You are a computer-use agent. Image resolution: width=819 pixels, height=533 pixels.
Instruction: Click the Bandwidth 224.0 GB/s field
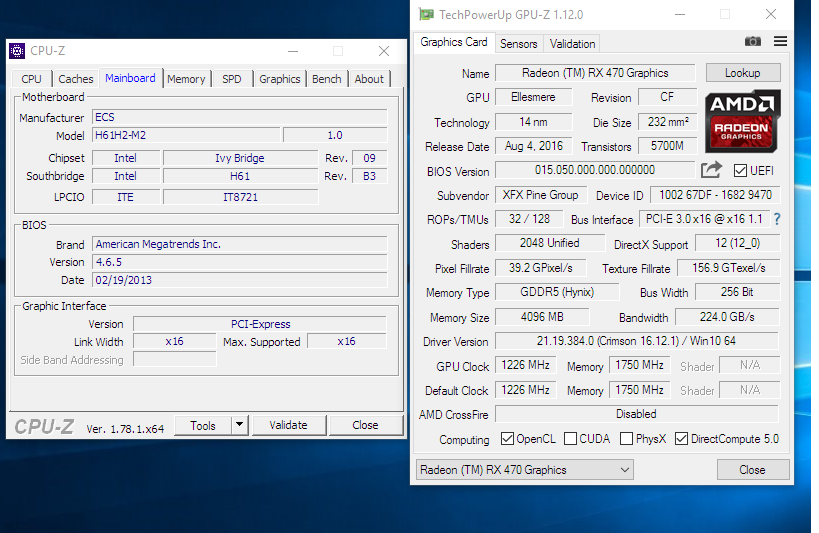pos(727,317)
